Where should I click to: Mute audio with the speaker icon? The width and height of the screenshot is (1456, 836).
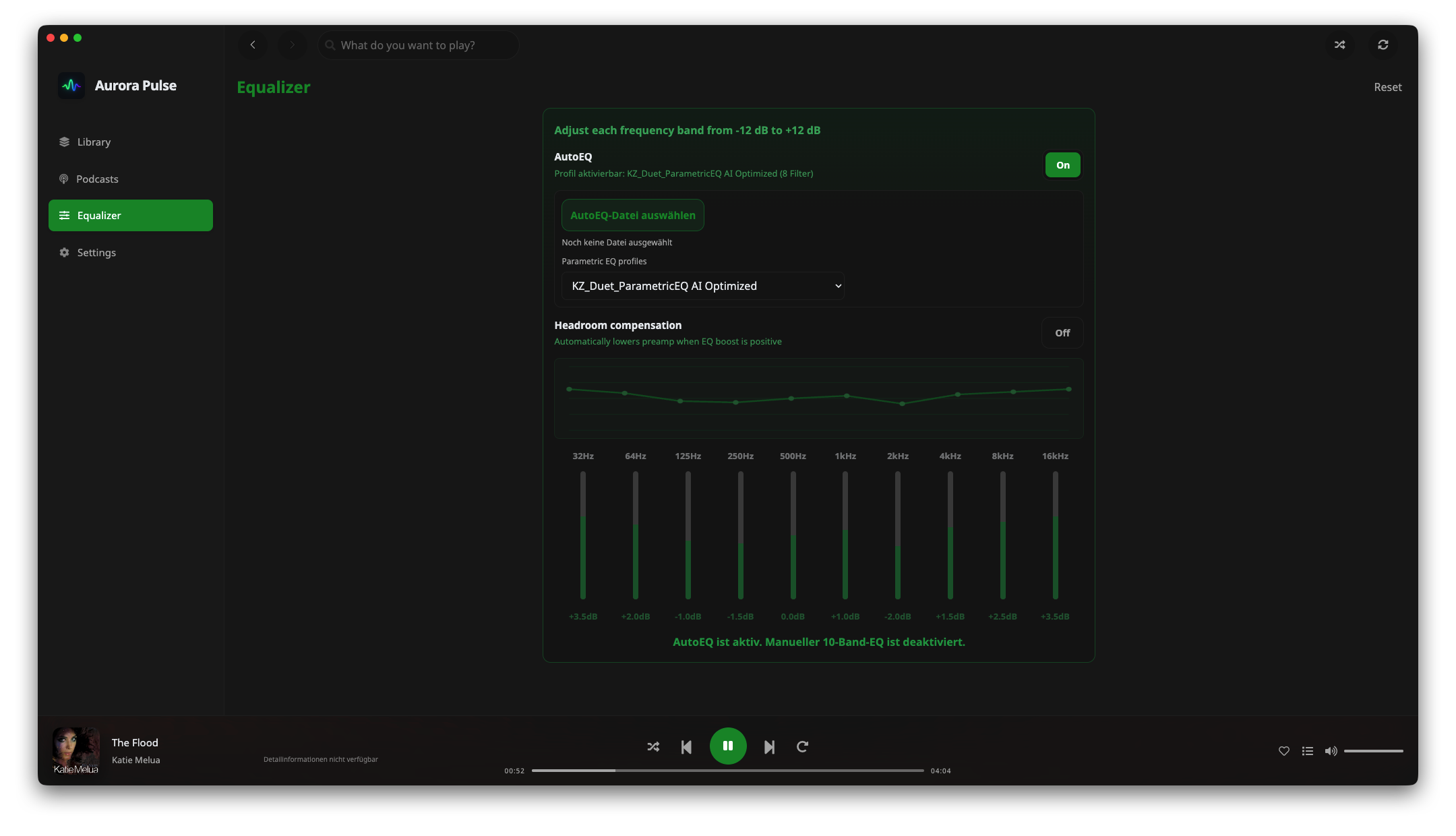(1331, 751)
